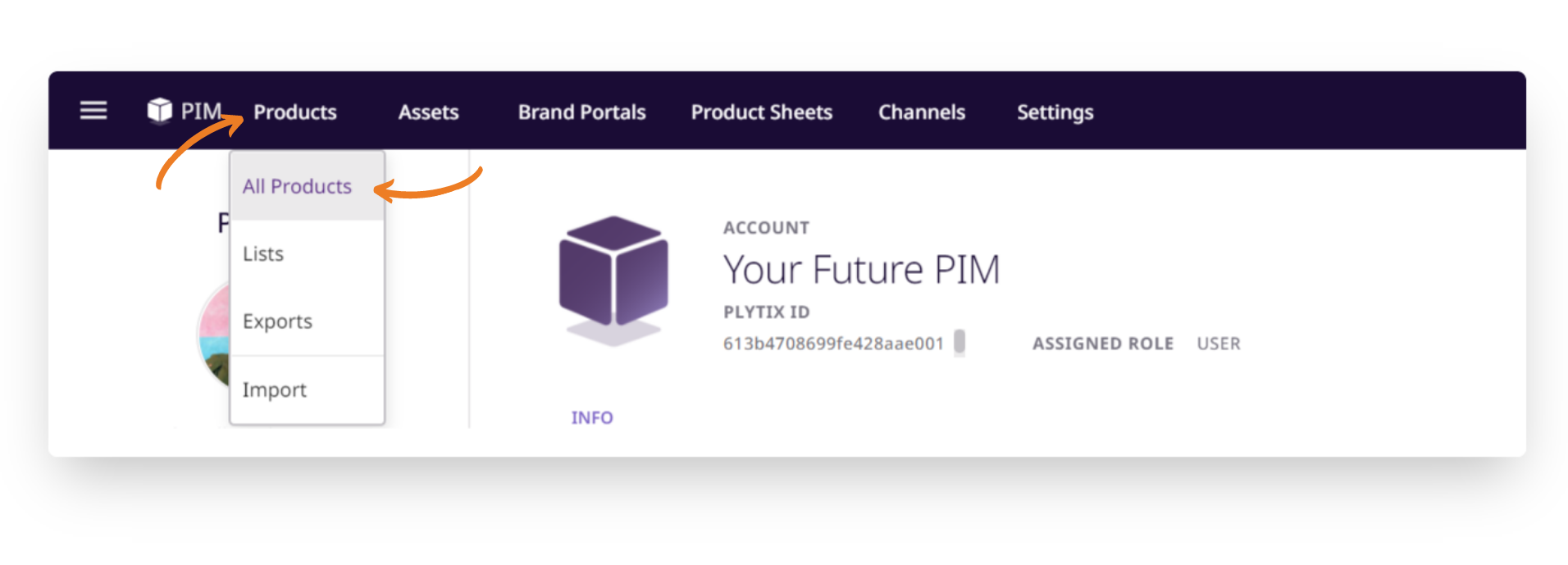Select the Assets section icon in navbar

(427, 112)
